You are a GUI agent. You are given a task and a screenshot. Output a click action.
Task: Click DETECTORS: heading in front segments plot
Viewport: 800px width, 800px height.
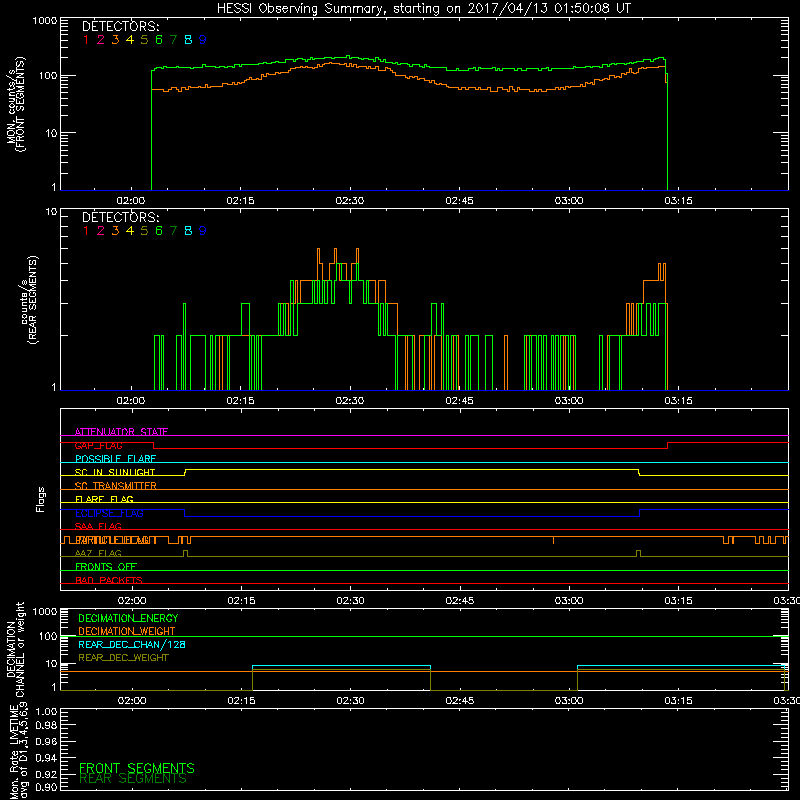point(121,27)
